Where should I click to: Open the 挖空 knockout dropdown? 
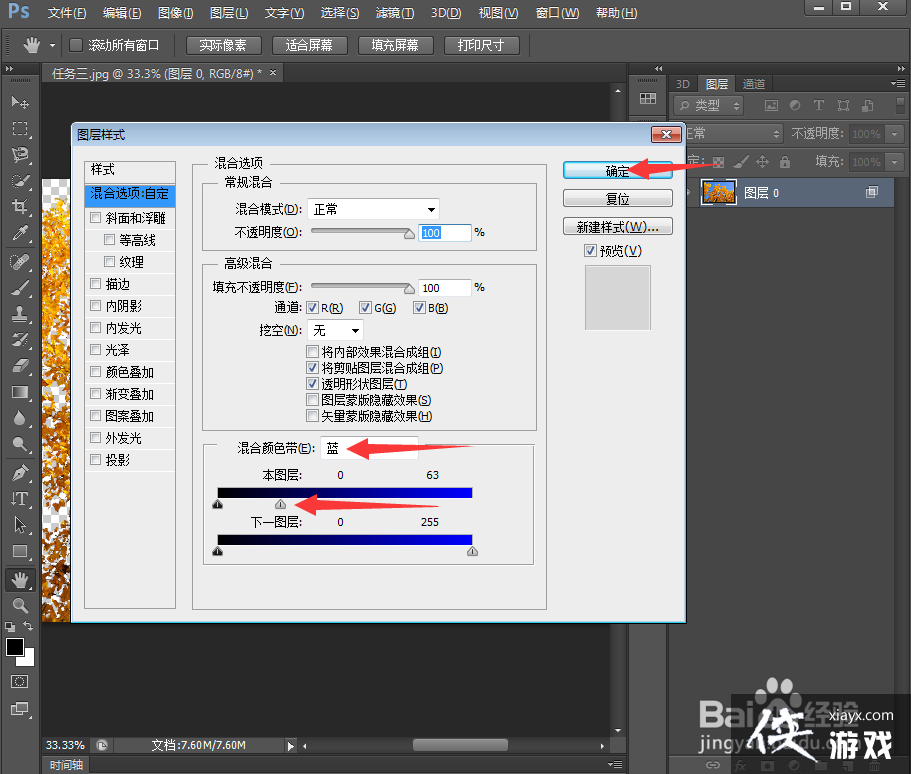point(337,330)
